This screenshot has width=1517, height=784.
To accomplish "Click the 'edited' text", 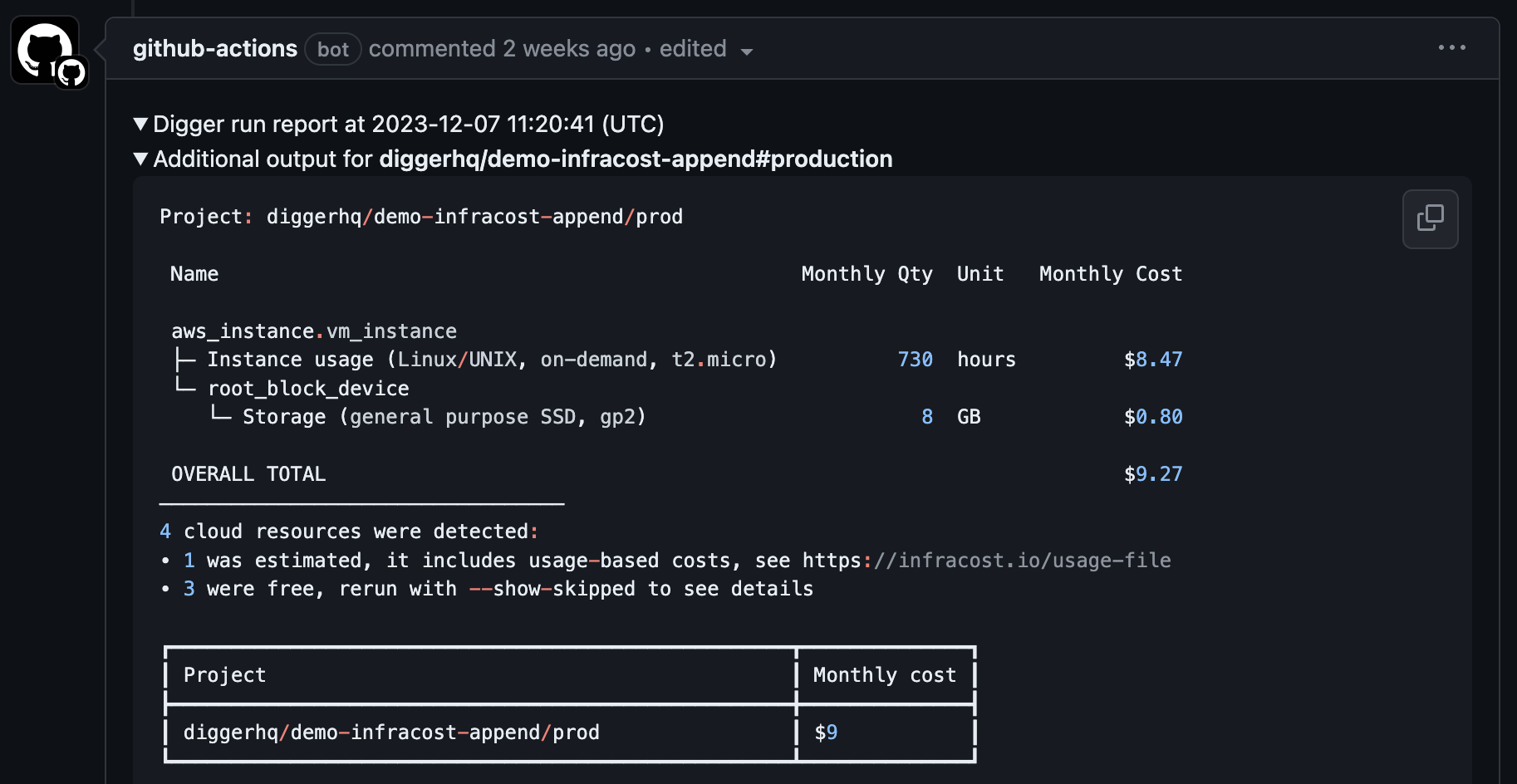I will pos(693,49).
